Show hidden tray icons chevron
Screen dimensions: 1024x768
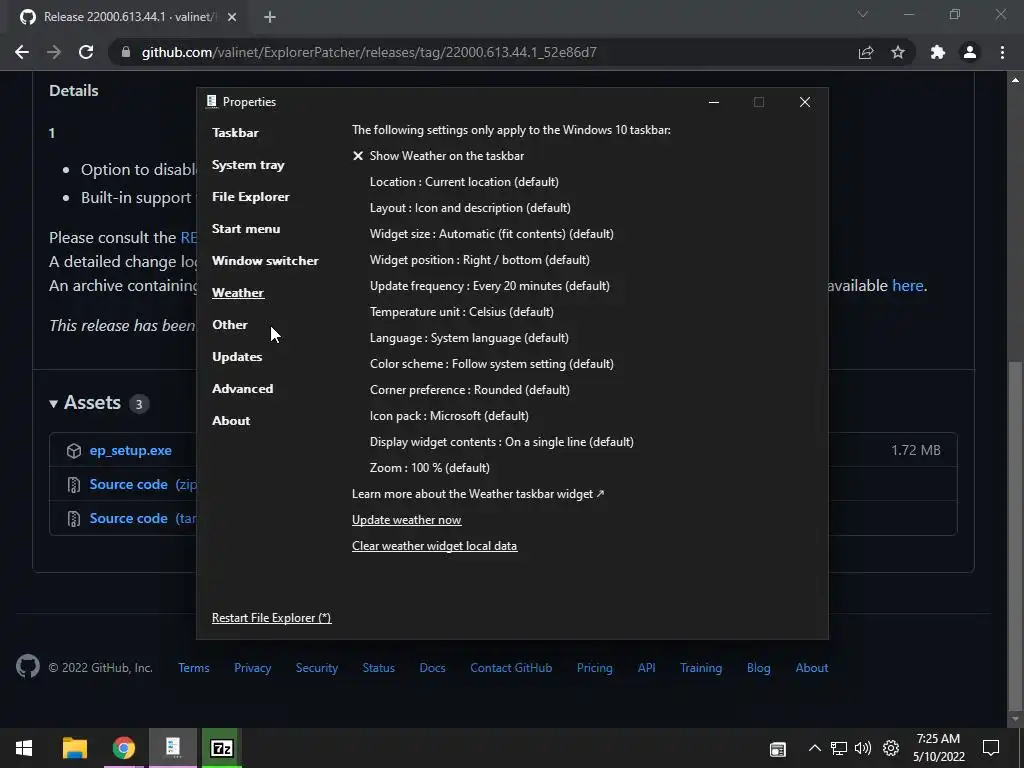pos(814,748)
